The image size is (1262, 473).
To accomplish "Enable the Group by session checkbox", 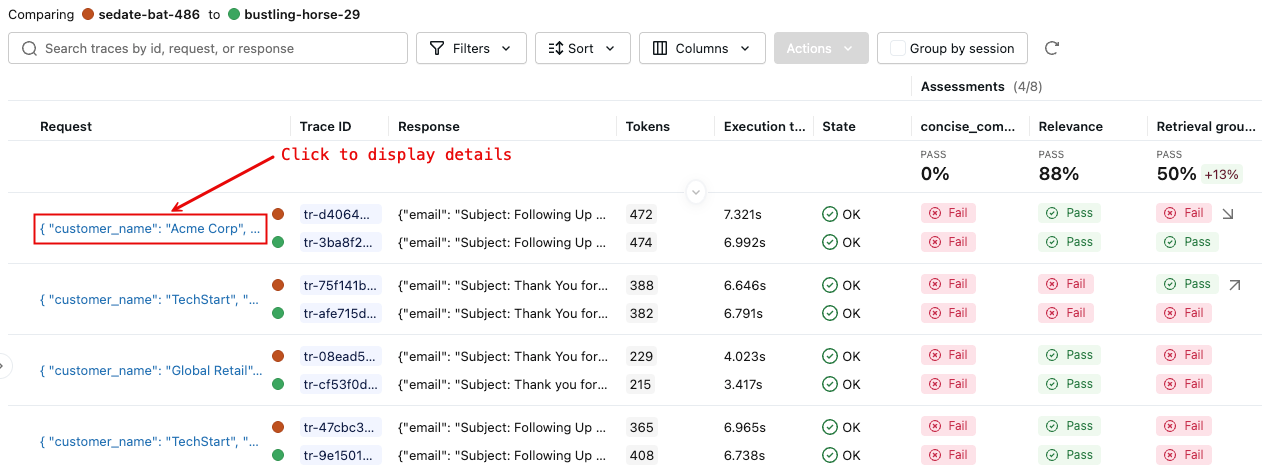I will click(898, 48).
